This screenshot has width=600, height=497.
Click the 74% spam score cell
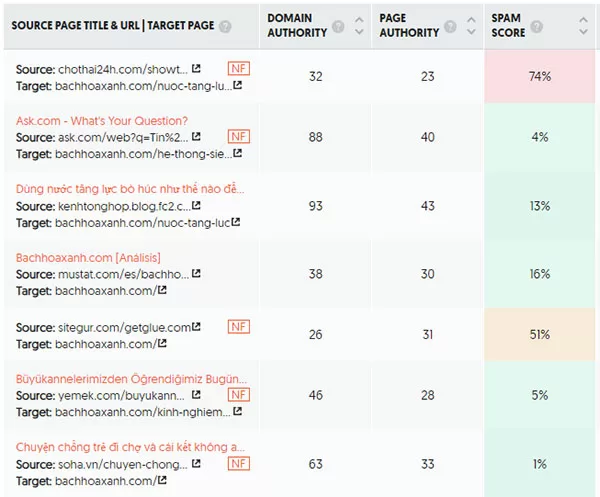[540, 77]
